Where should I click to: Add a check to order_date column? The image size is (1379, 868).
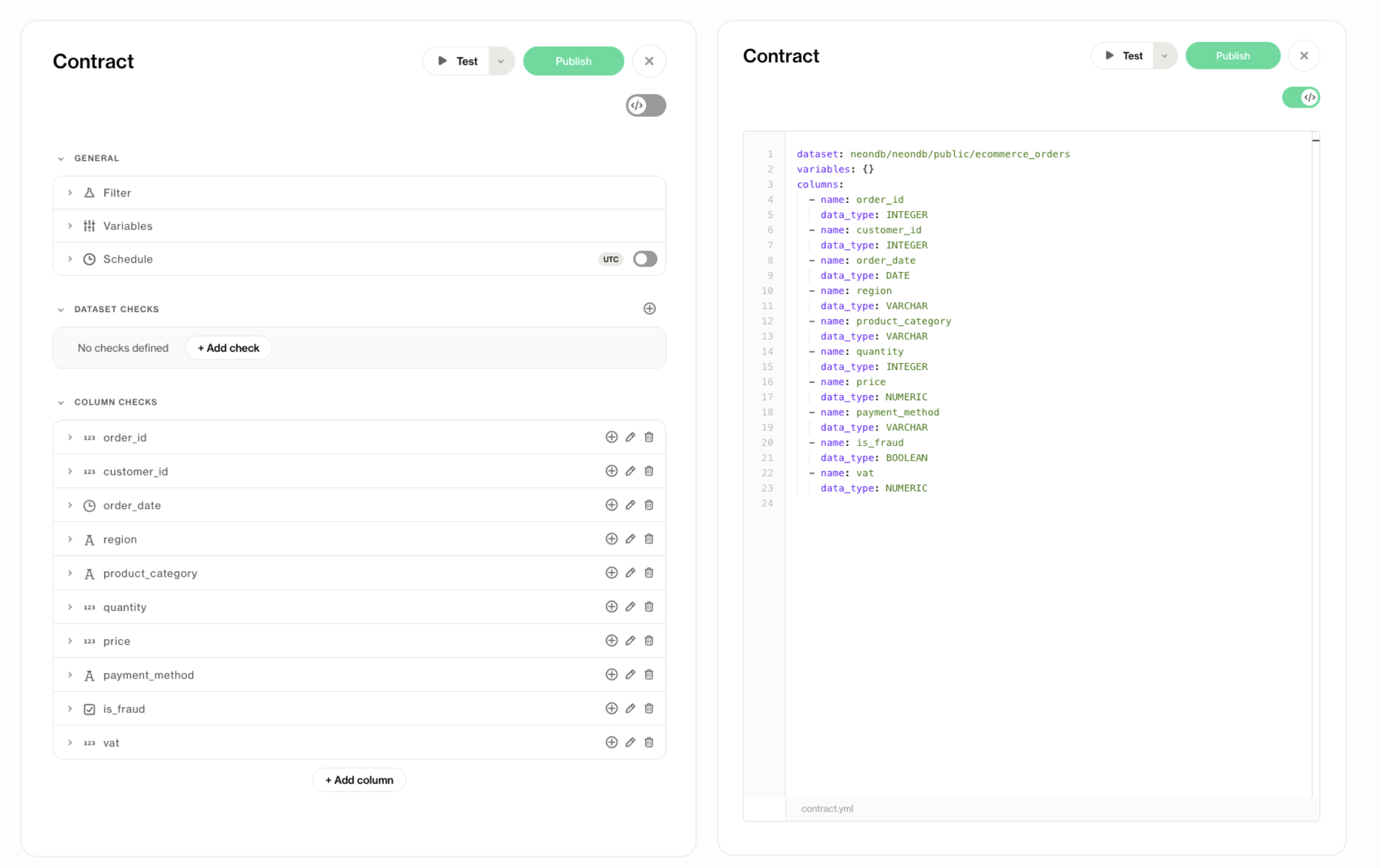tap(611, 505)
